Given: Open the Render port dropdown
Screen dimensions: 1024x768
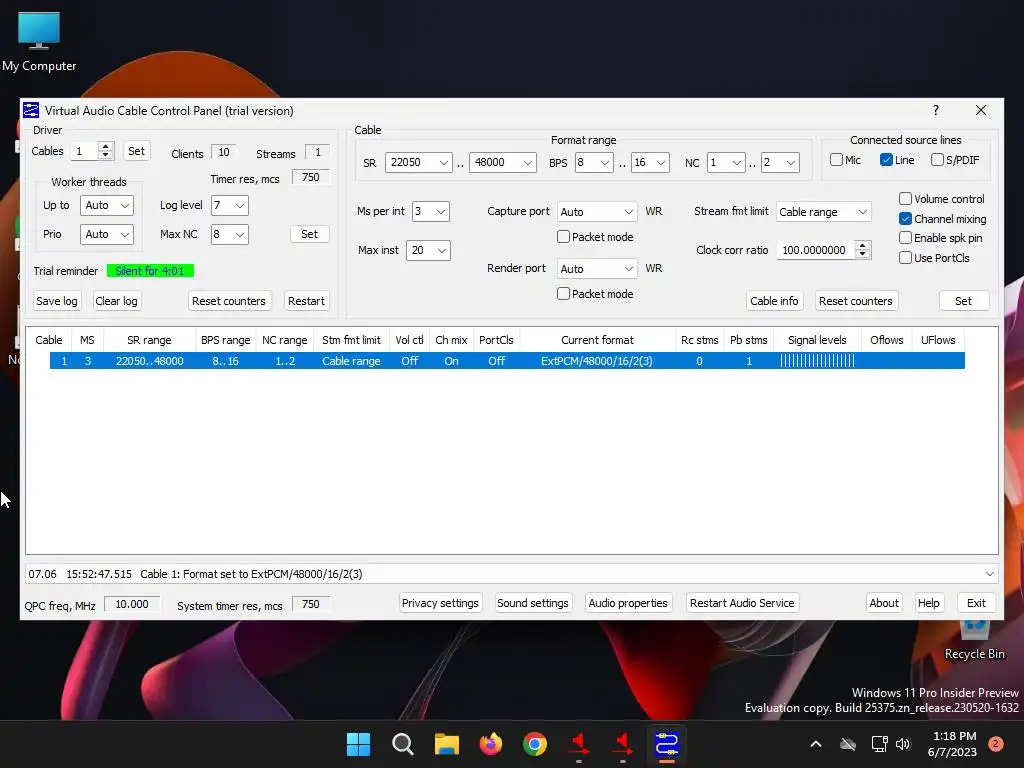Looking at the screenshot, I should 597,268.
